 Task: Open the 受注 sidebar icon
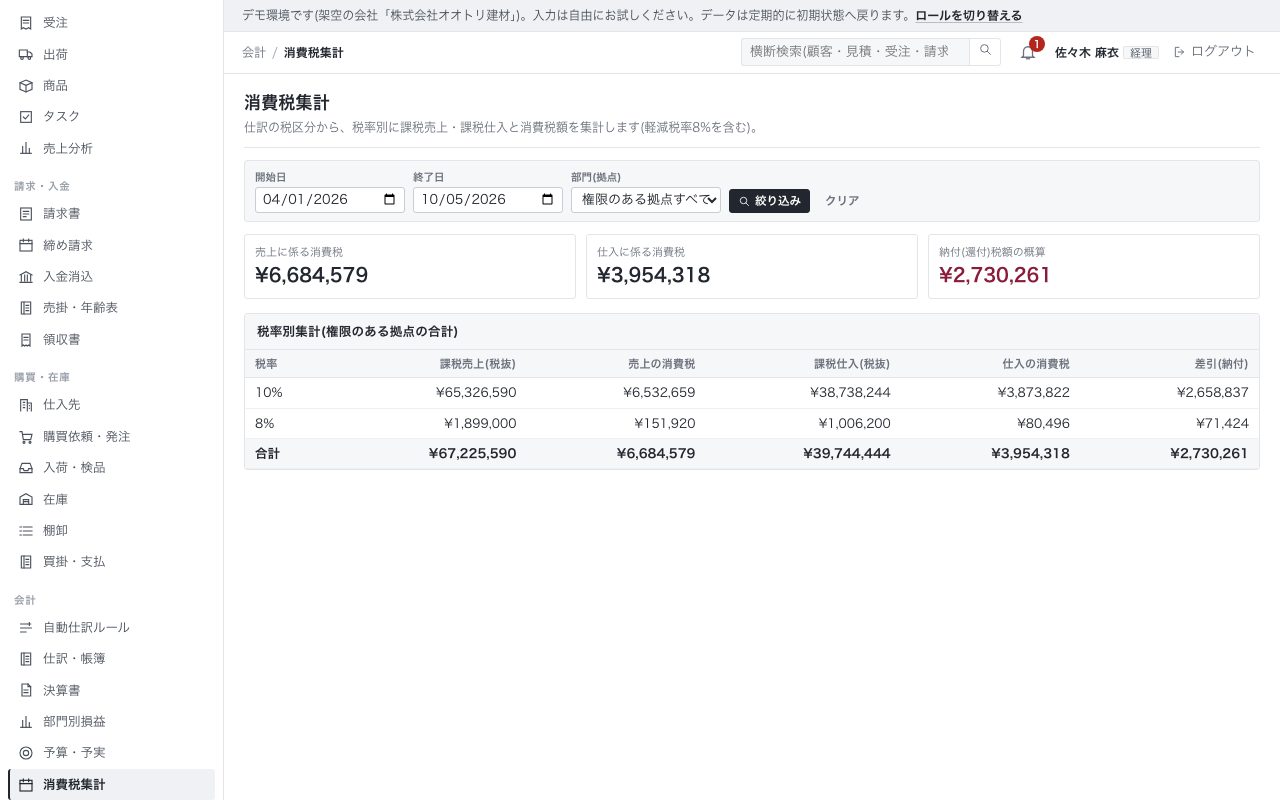click(x=26, y=22)
